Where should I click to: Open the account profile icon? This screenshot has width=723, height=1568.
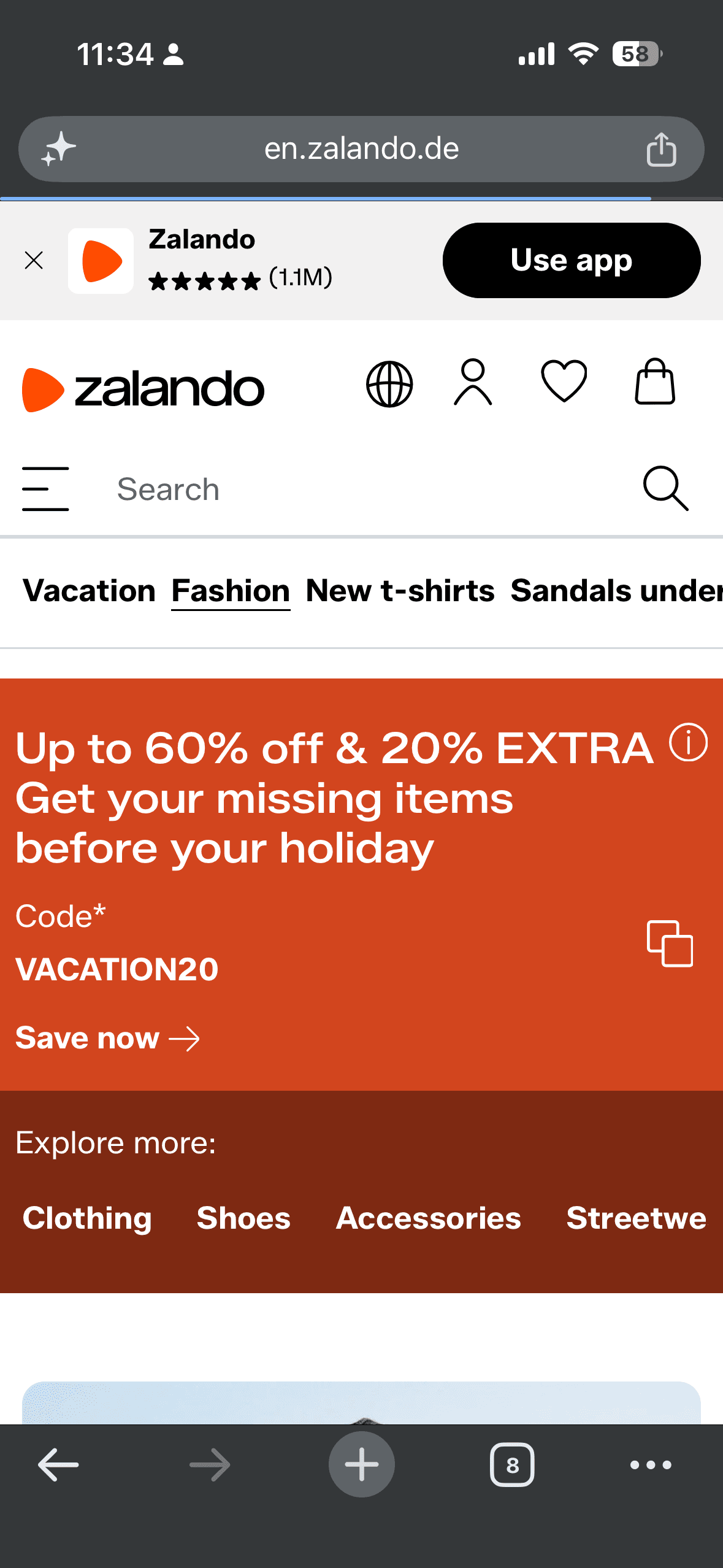tap(473, 382)
